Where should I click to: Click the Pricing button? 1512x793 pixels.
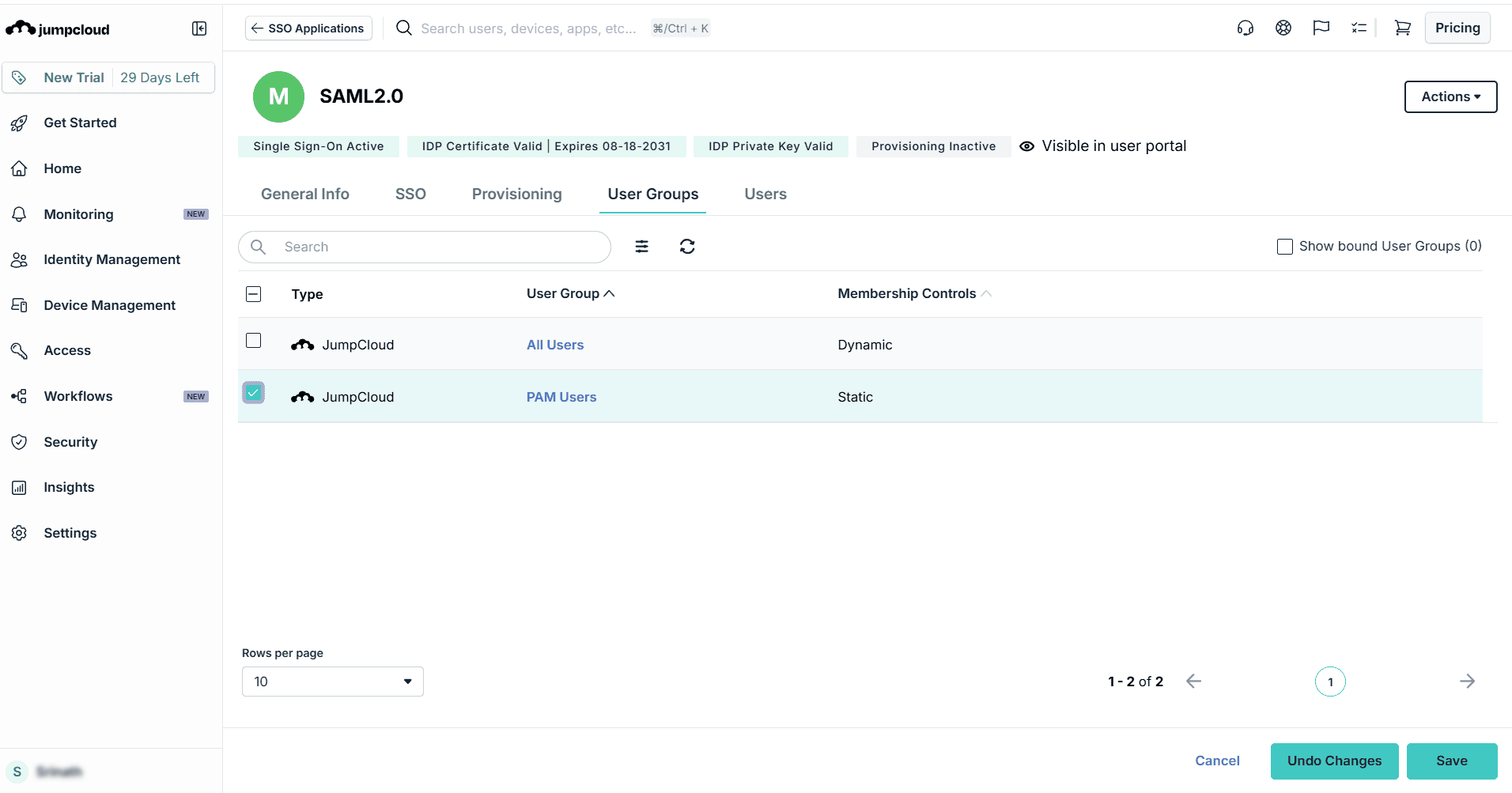point(1457,28)
